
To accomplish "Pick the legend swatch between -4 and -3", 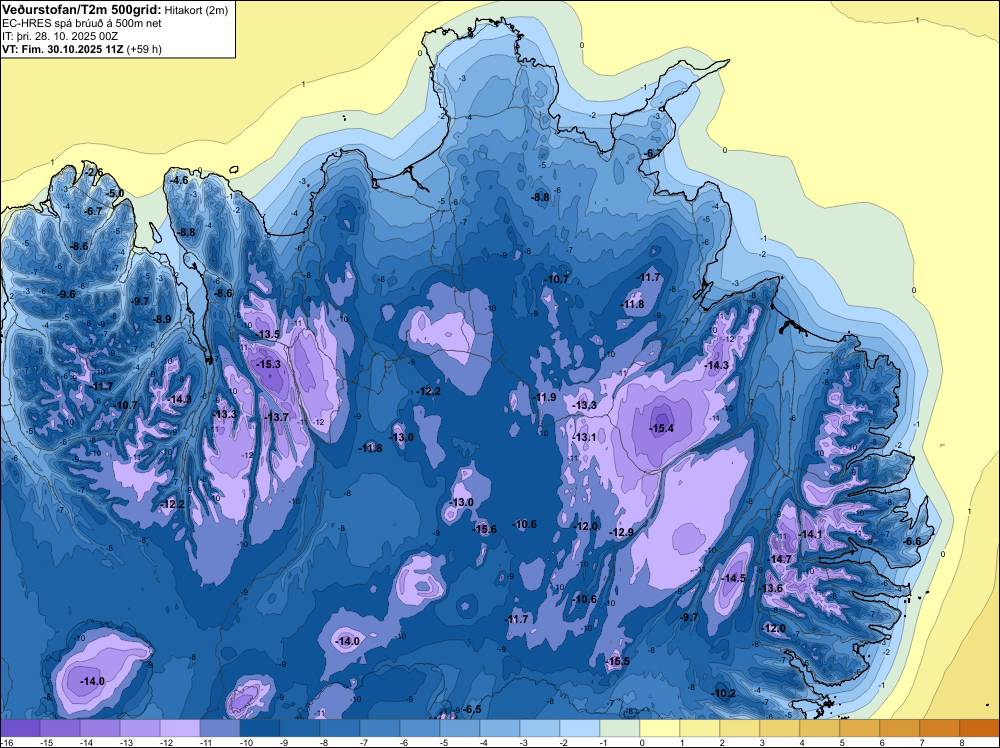I will 499,728.
